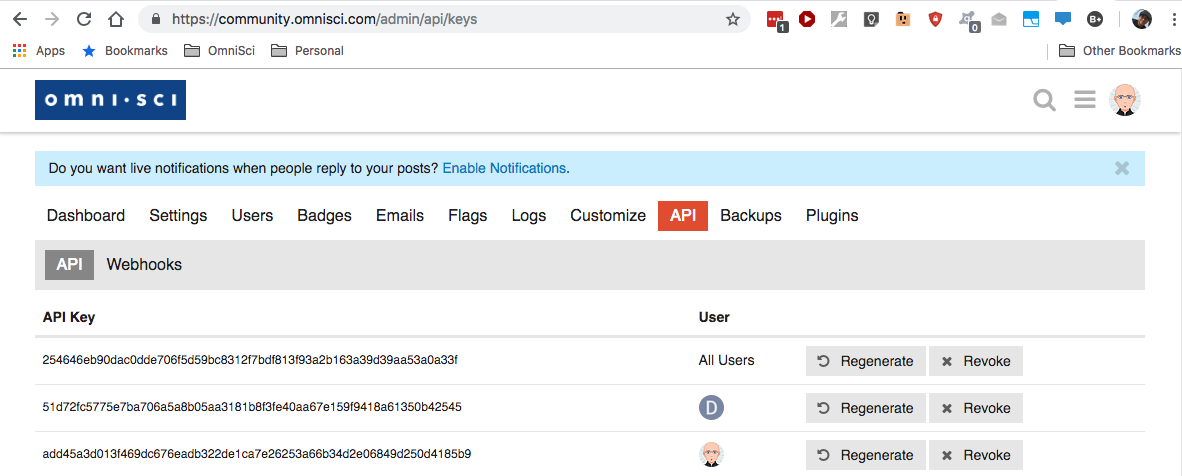This screenshot has height=476, width=1182.
Task: Select the API sub-tab in gray bar
Action: click(x=69, y=265)
